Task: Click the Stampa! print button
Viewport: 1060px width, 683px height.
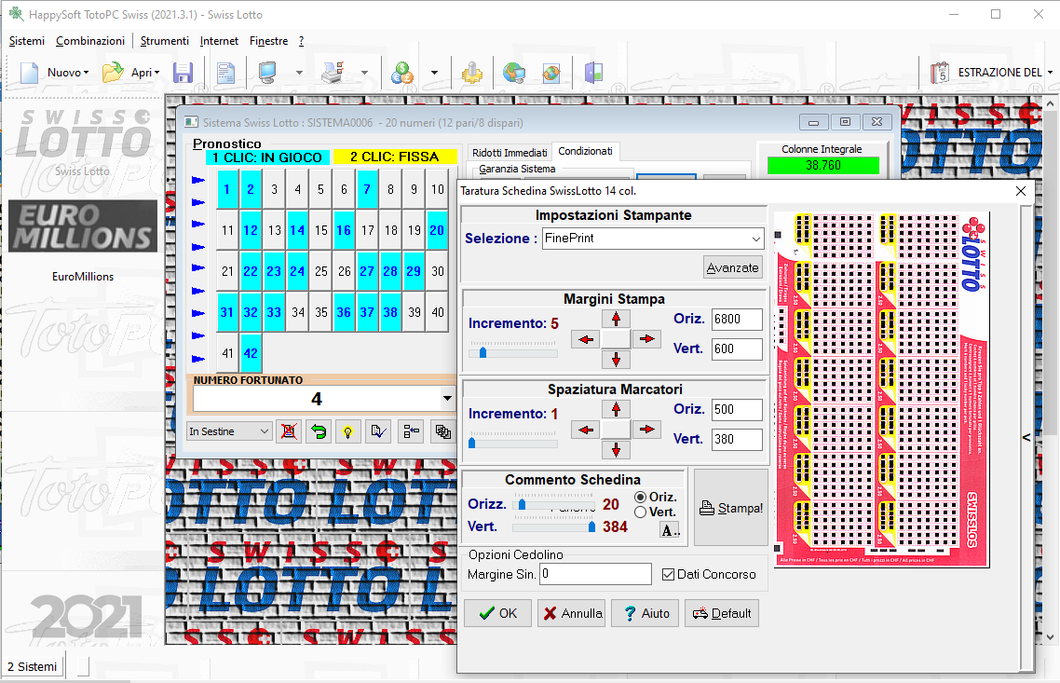Action: [x=730, y=508]
